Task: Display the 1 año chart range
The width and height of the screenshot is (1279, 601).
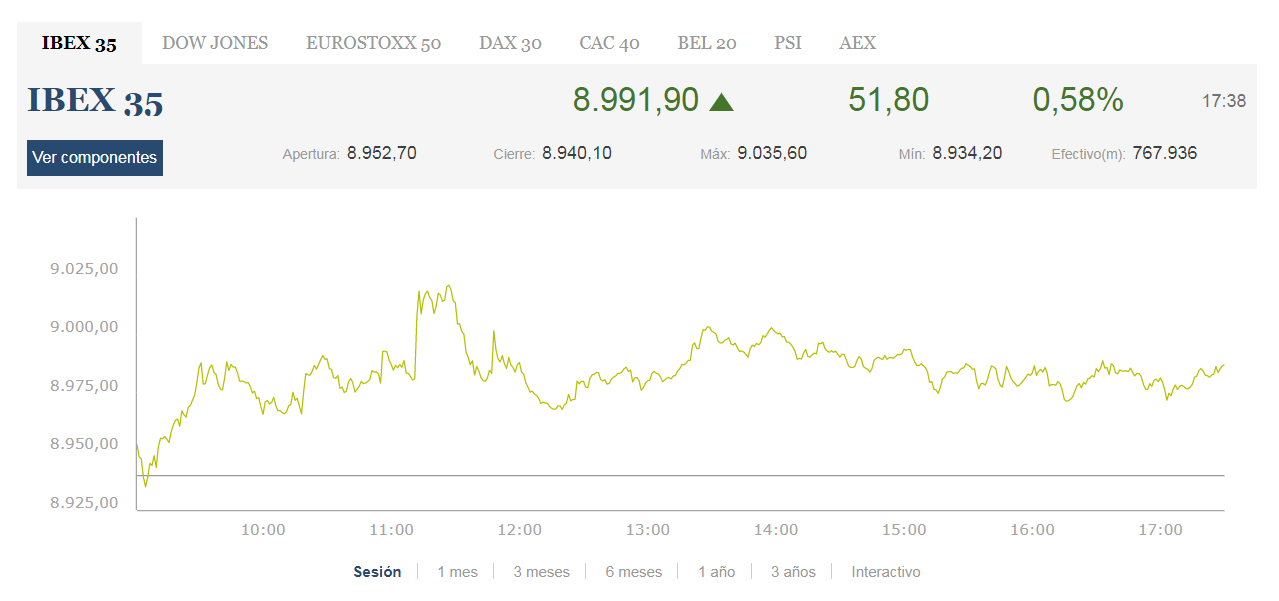Action: coord(716,572)
